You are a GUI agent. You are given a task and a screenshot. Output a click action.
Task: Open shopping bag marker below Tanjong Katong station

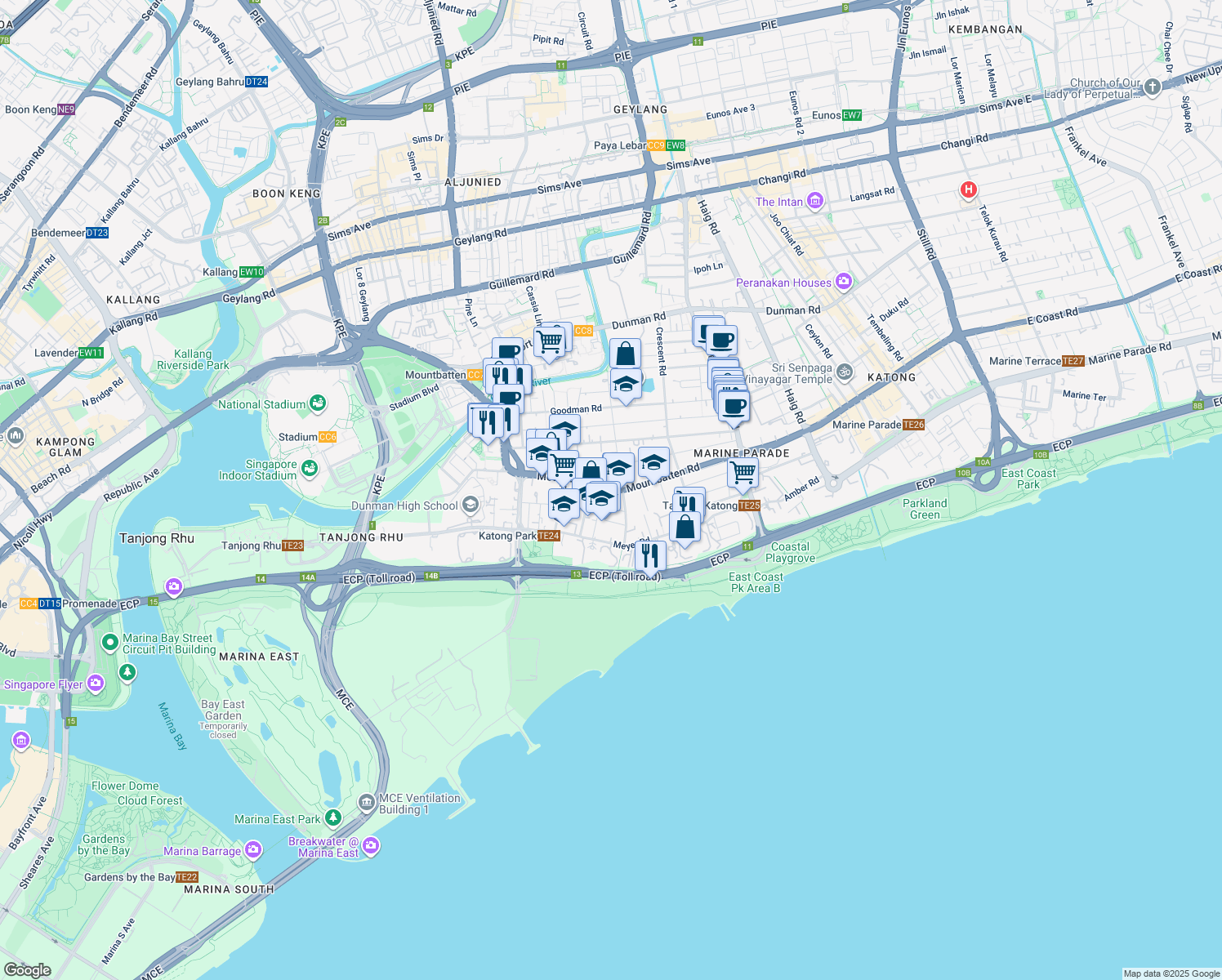pos(685,528)
